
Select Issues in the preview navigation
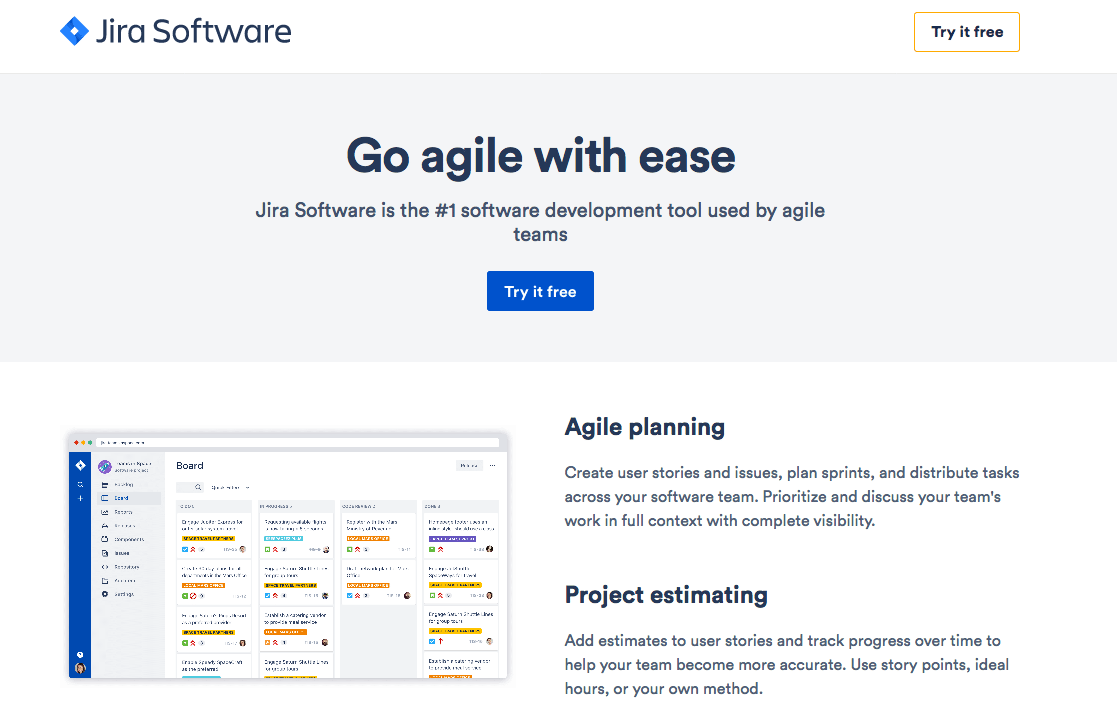[116, 553]
